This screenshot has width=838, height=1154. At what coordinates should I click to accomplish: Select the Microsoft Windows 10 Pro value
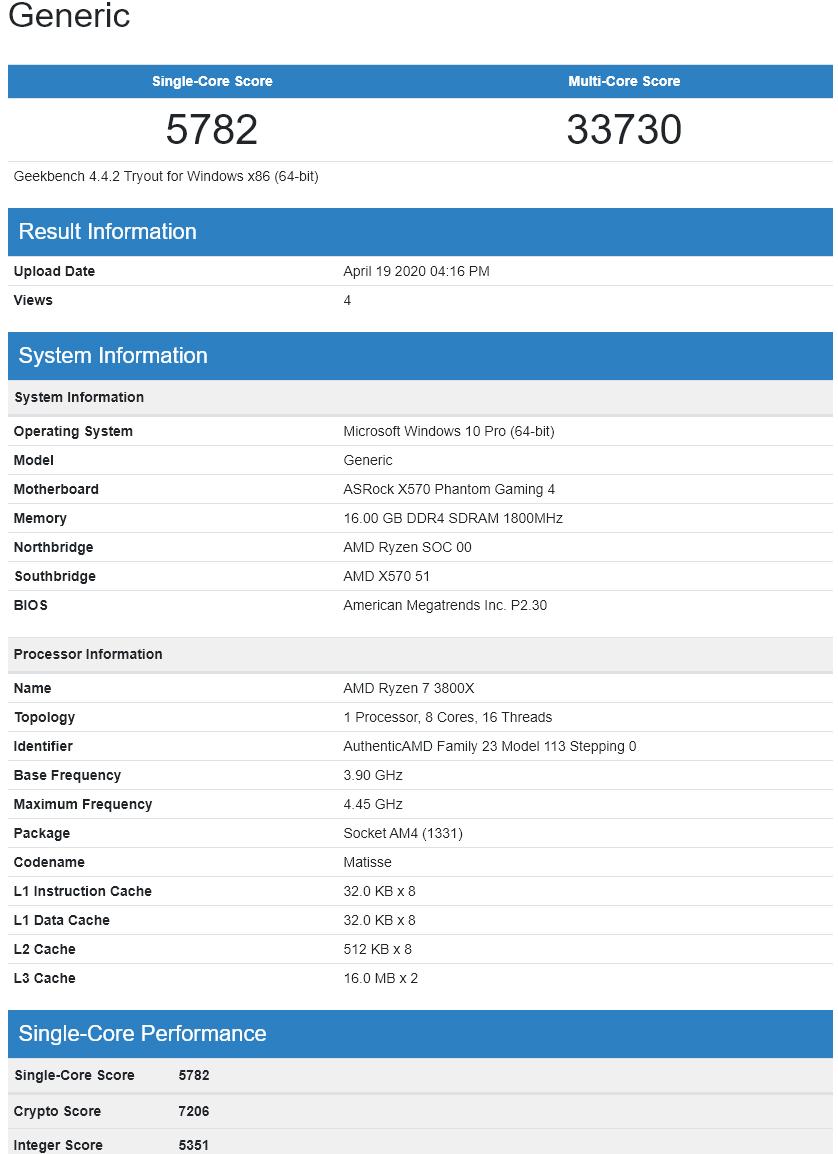click(x=448, y=431)
